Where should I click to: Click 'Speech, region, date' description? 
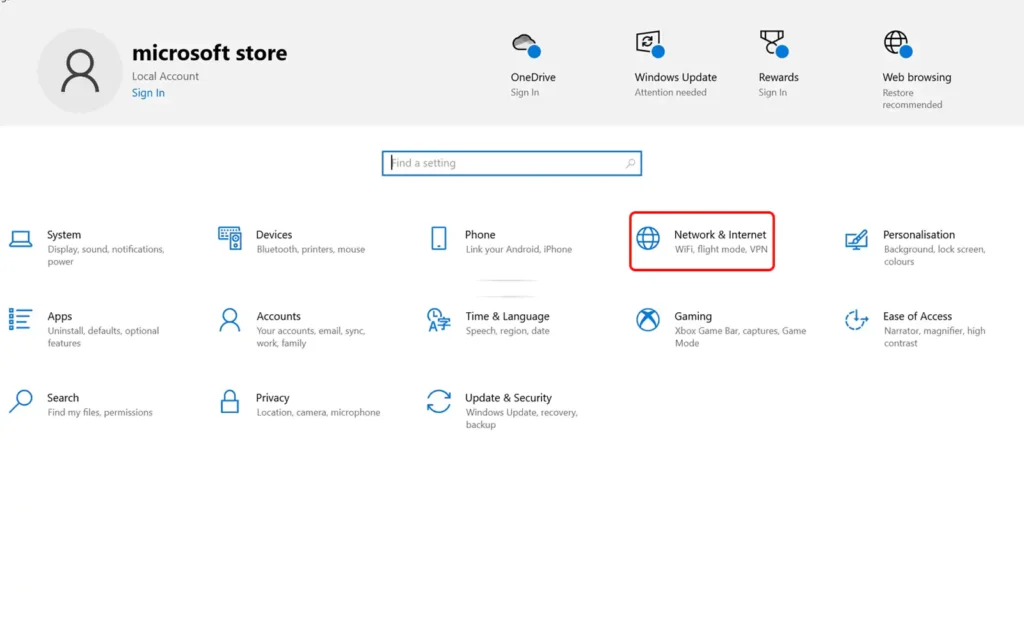point(507,331)
